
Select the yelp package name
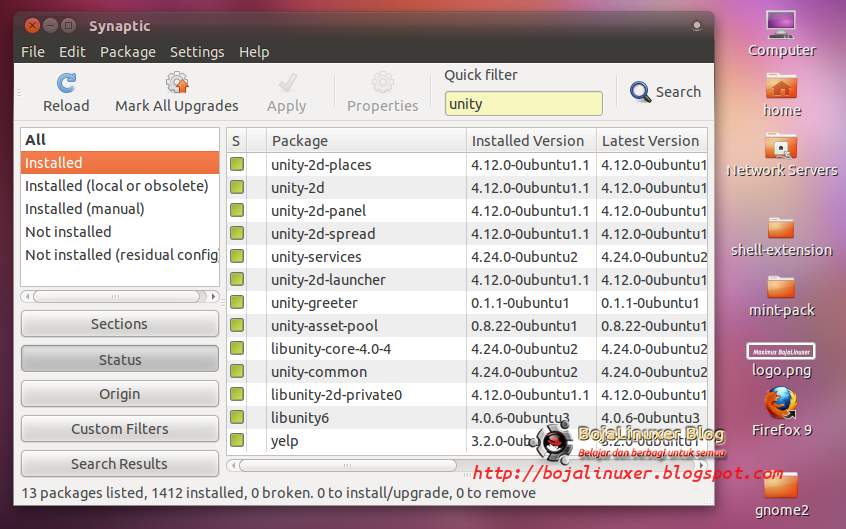(284, 441)
